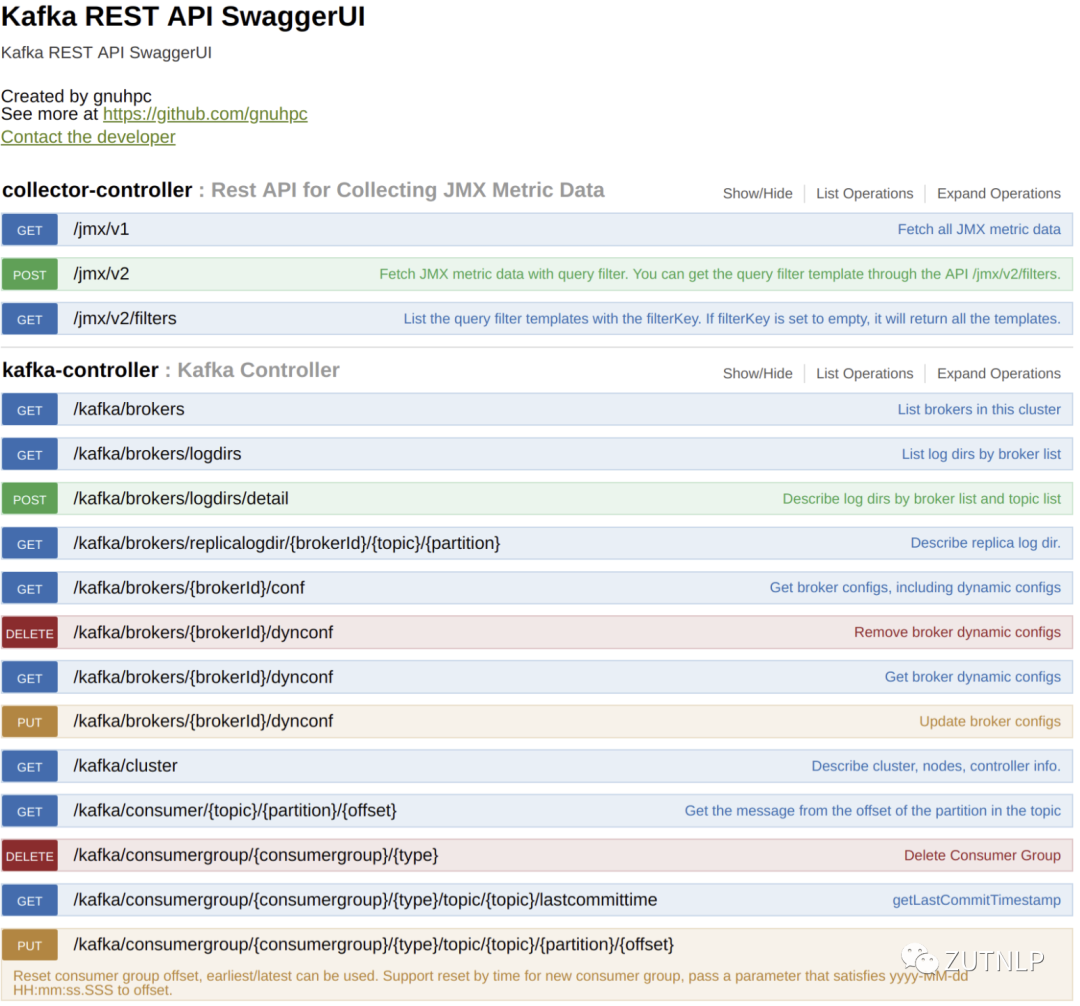This screenshot has height=1006, width=1080.
Task: Expand the /kafka/cluster endpoint path
Action: (125, 766)
